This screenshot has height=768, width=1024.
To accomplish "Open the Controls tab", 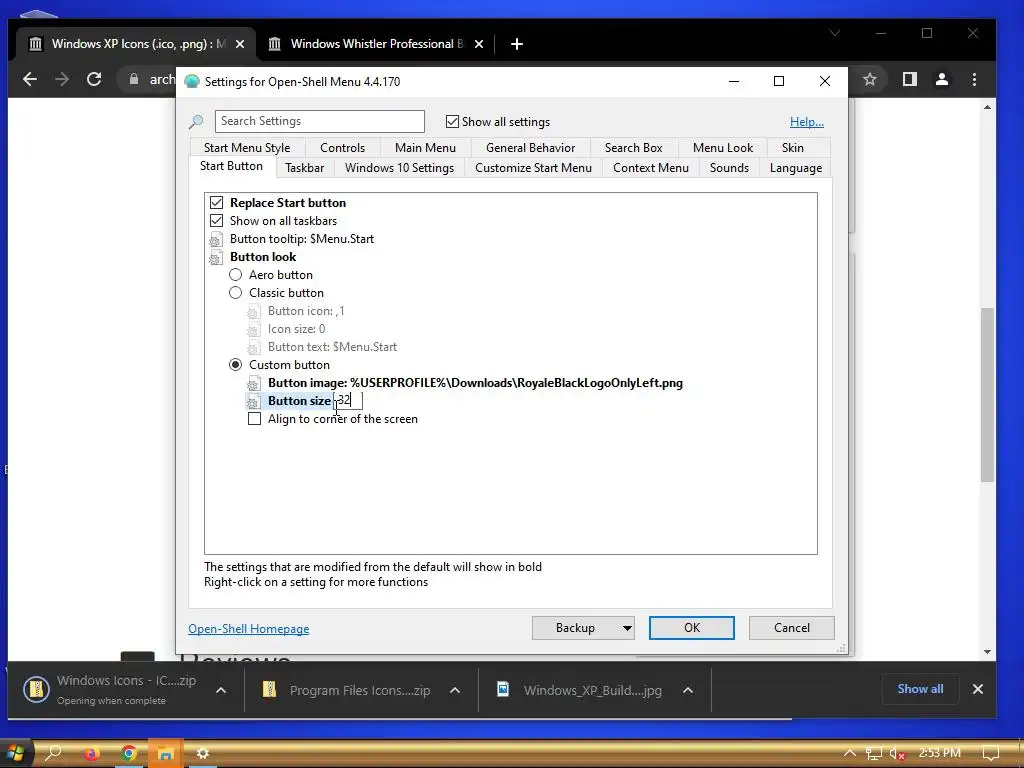I will (342, 148).
